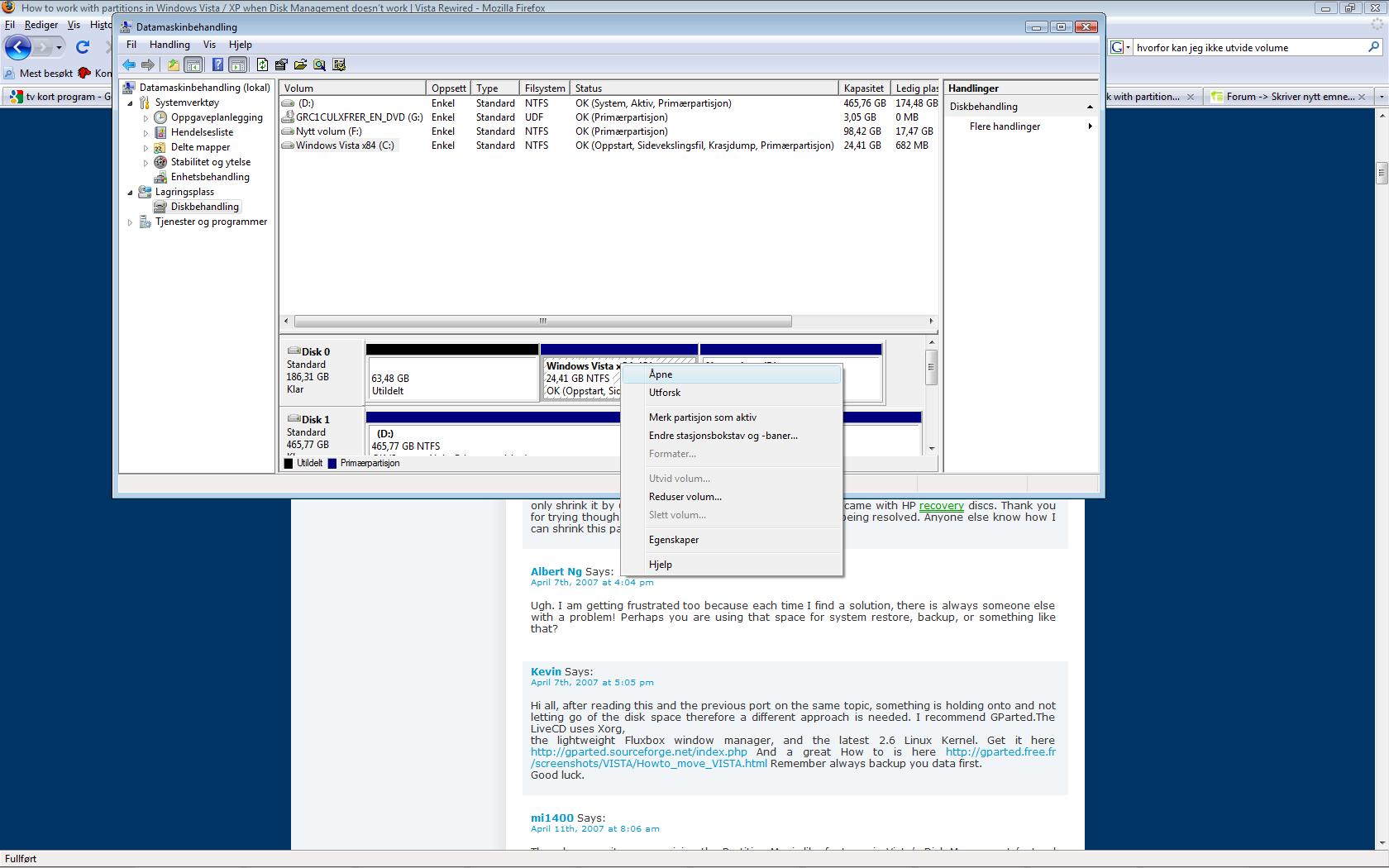
Task: Click the Properties icon in the toolbar
Action: click(x=281, y=64)
